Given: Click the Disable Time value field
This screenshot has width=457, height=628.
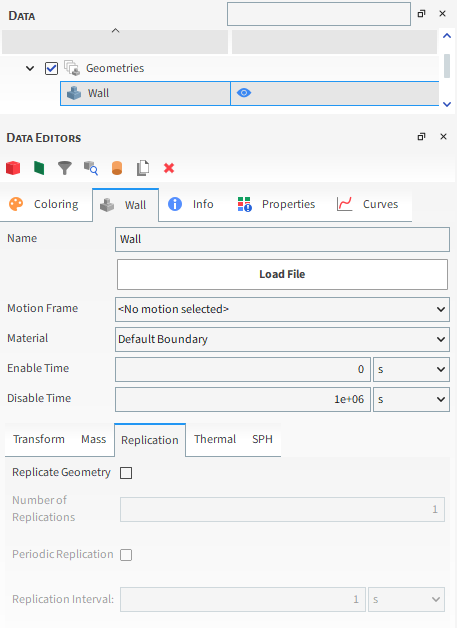Looking at the screenshot, I should coord(243,399).
